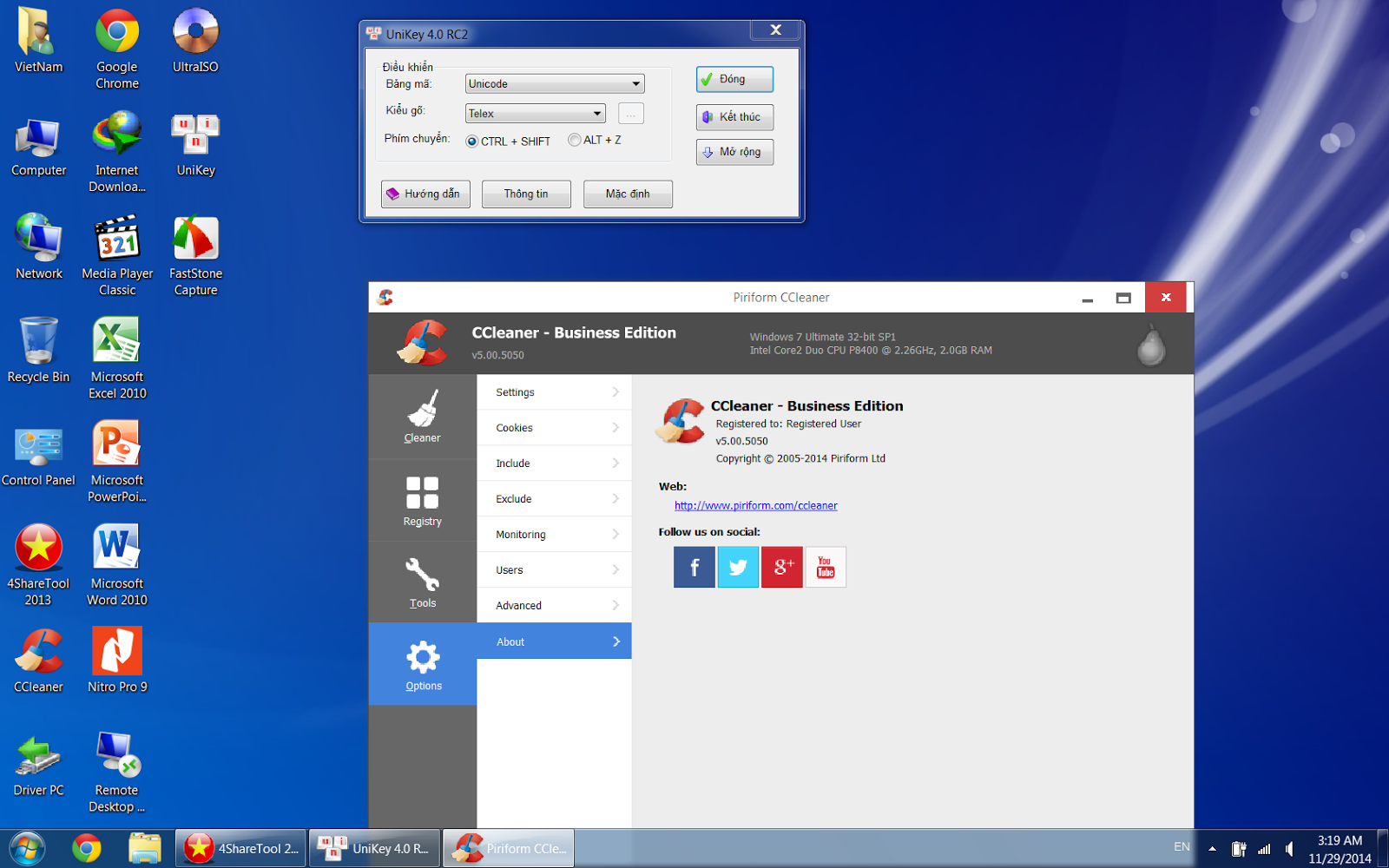Select the Nitro Pro 9 desktop icon
This screenshot has height=868, width=1389.
117,661
